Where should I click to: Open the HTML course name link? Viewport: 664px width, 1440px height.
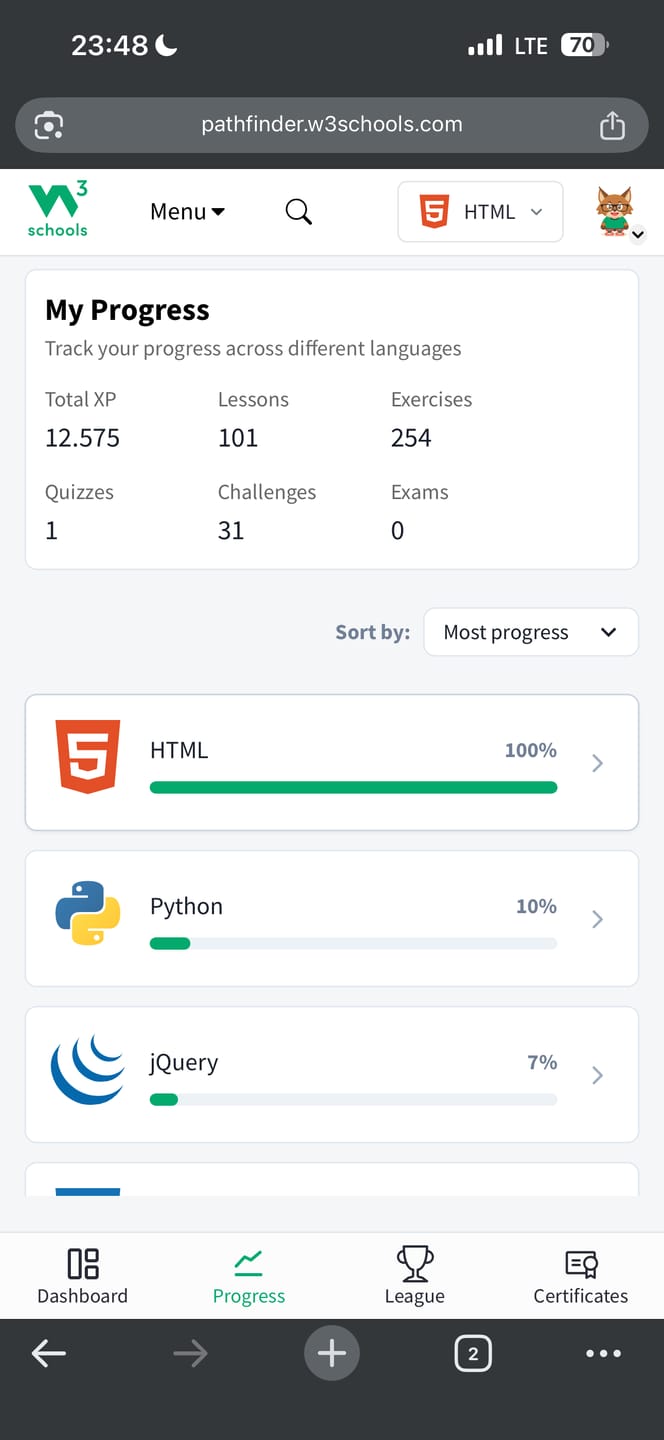coord(179,750)
